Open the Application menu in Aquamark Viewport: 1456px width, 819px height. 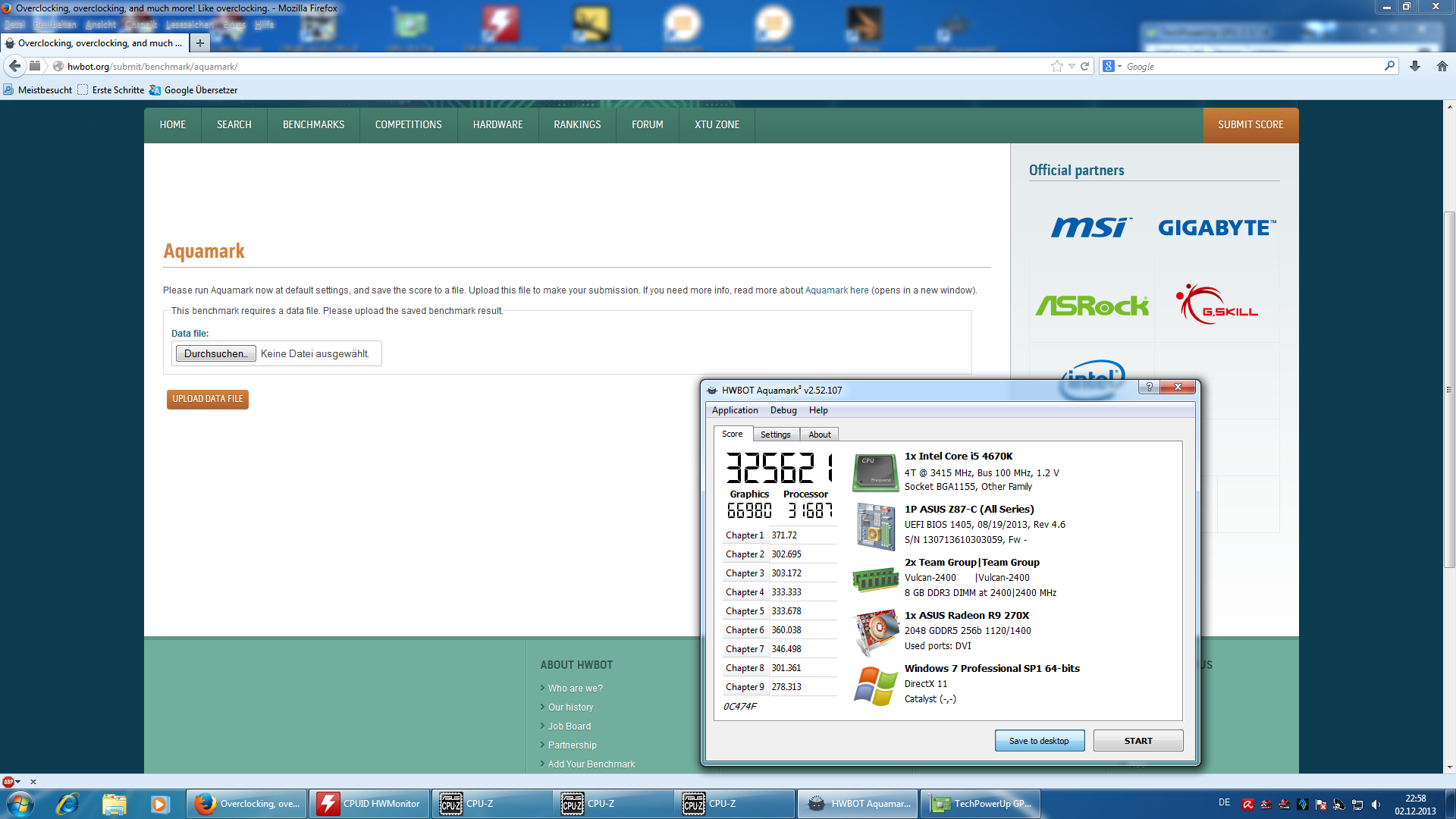click(734, 410)
